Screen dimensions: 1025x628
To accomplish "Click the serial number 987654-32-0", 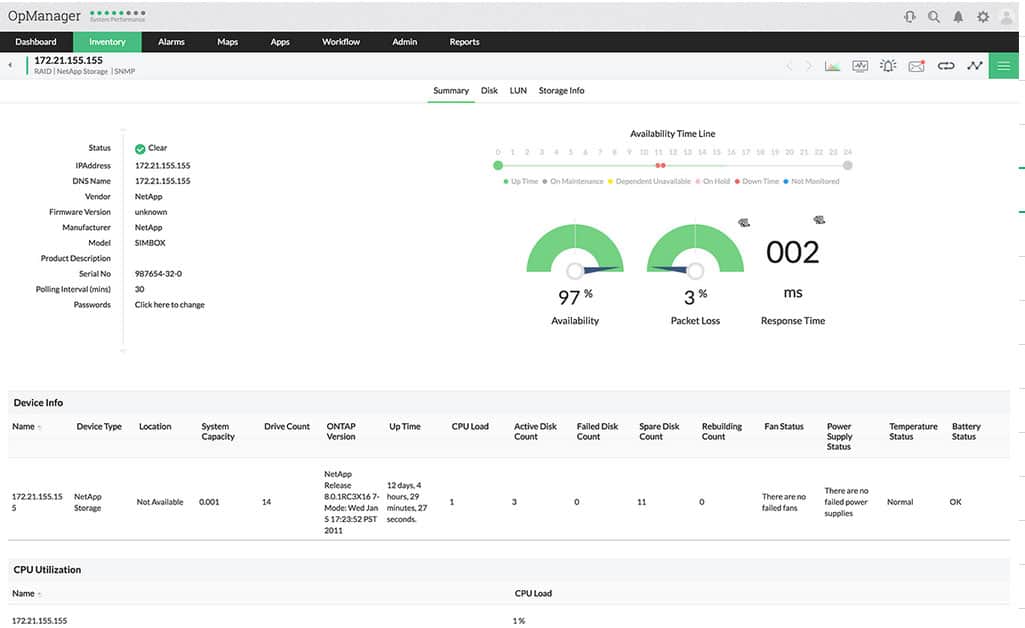I will tap(158, 274).
